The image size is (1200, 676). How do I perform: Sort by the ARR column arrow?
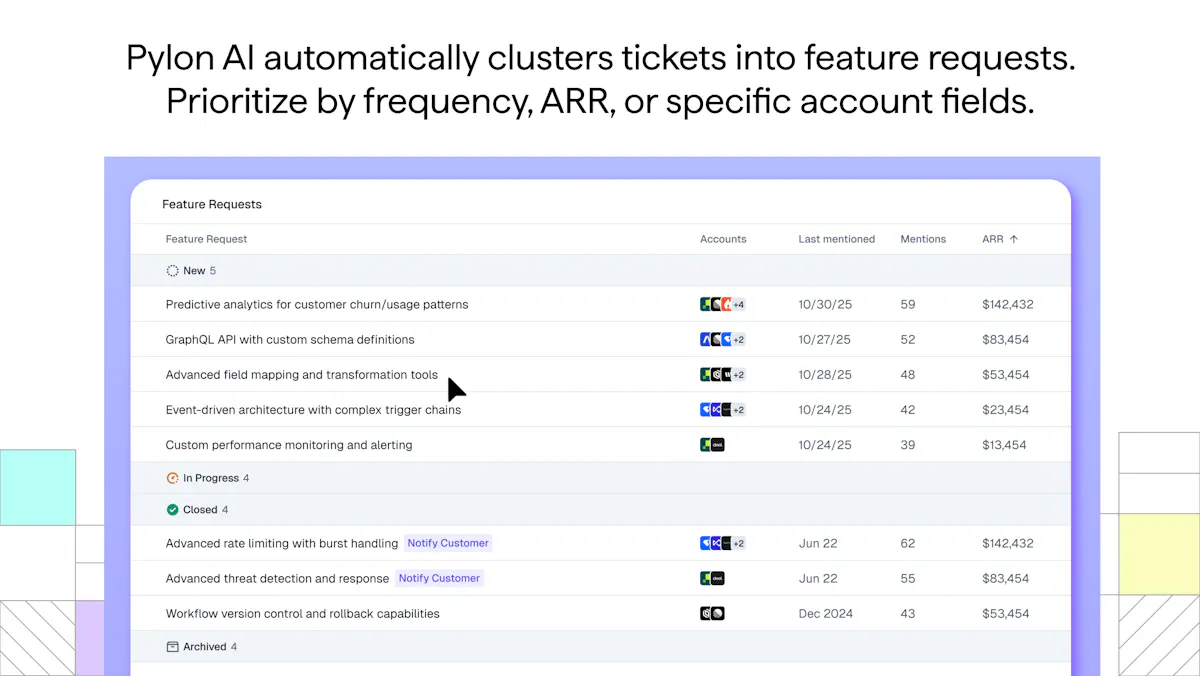(x=1014, y=239)
